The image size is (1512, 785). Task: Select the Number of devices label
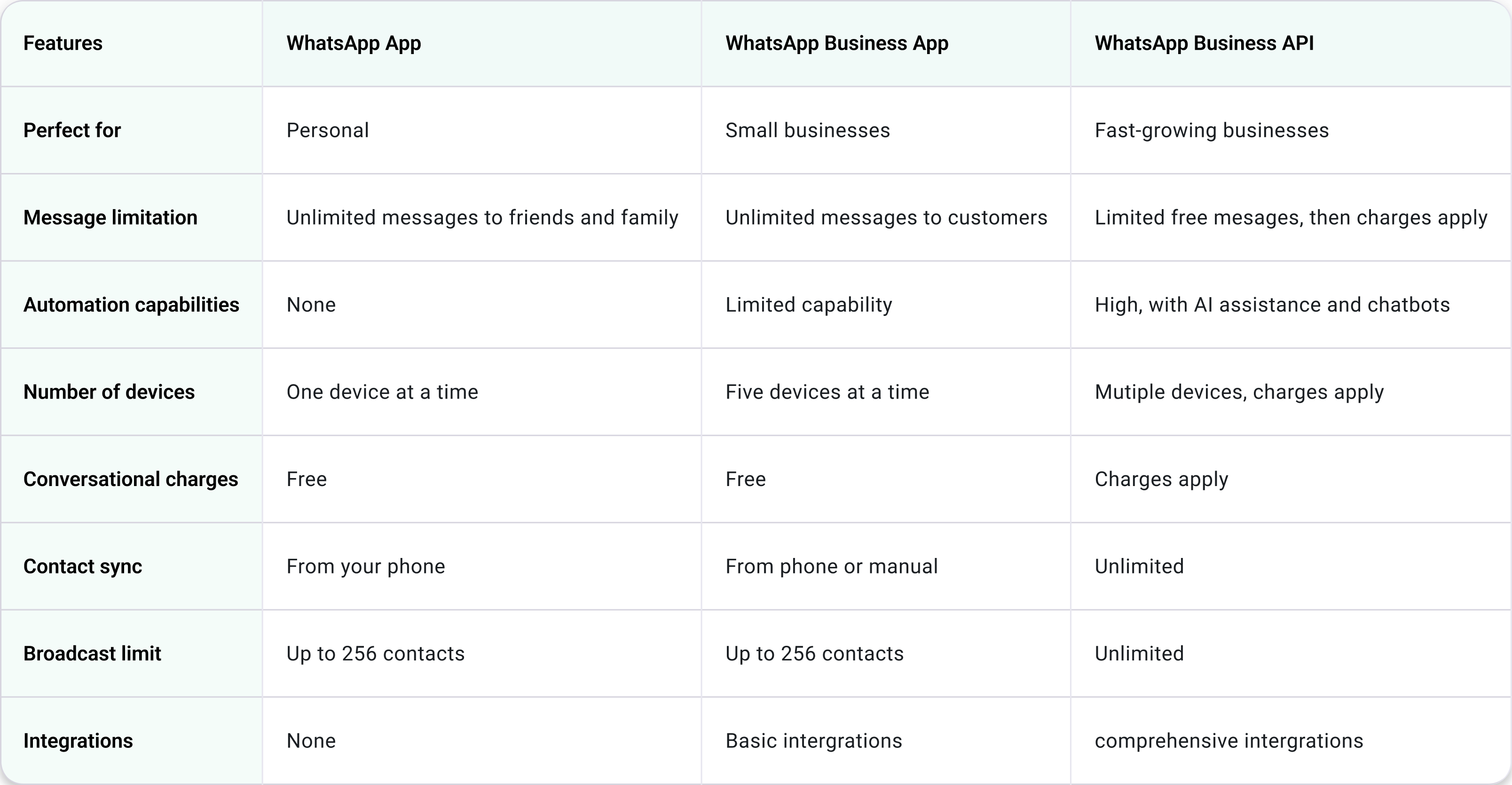(109, 392)
